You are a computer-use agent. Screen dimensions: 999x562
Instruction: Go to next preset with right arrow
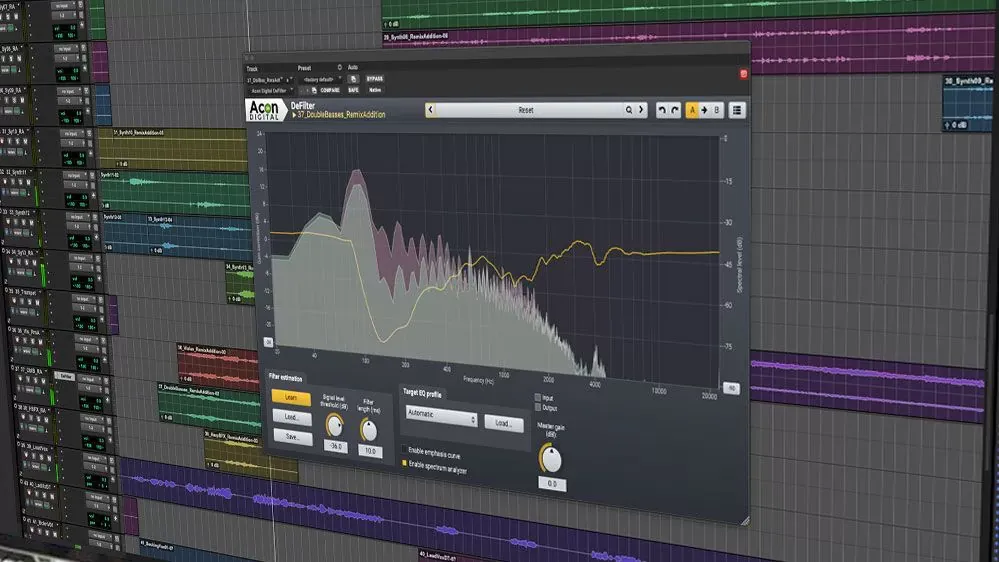pos(641,110)
